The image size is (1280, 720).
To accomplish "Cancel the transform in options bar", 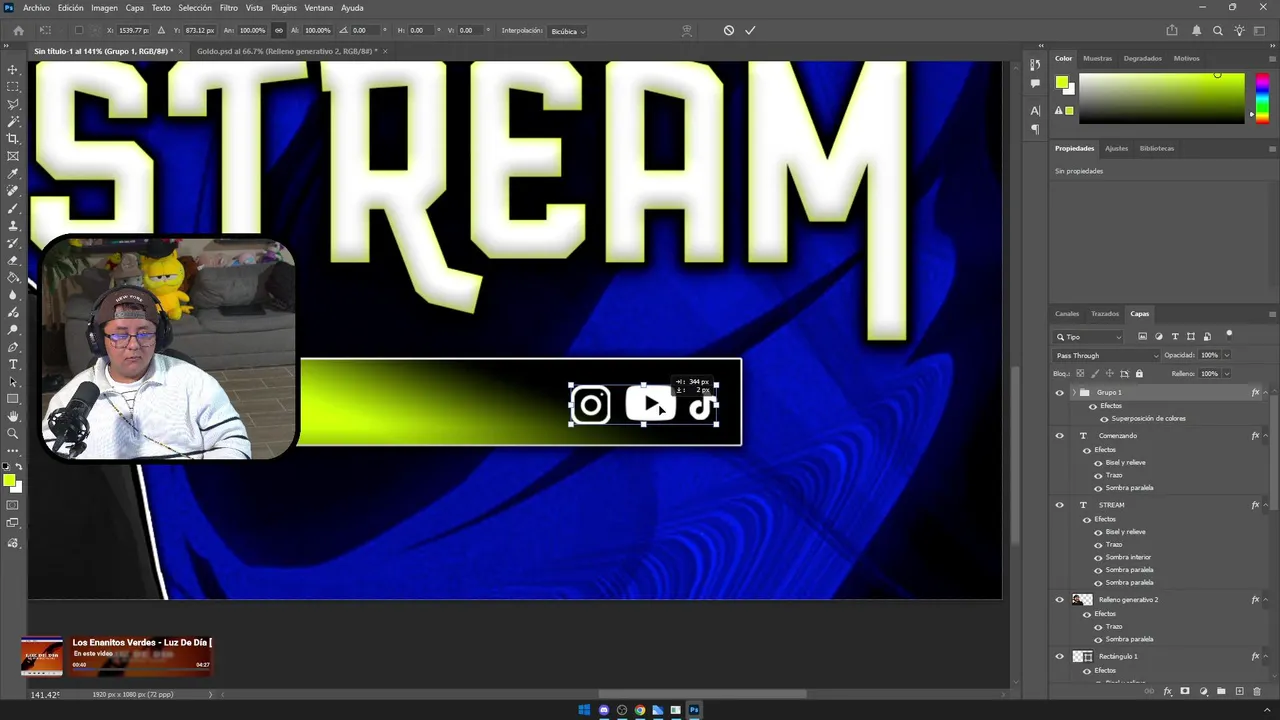I will tap(729, 30).
